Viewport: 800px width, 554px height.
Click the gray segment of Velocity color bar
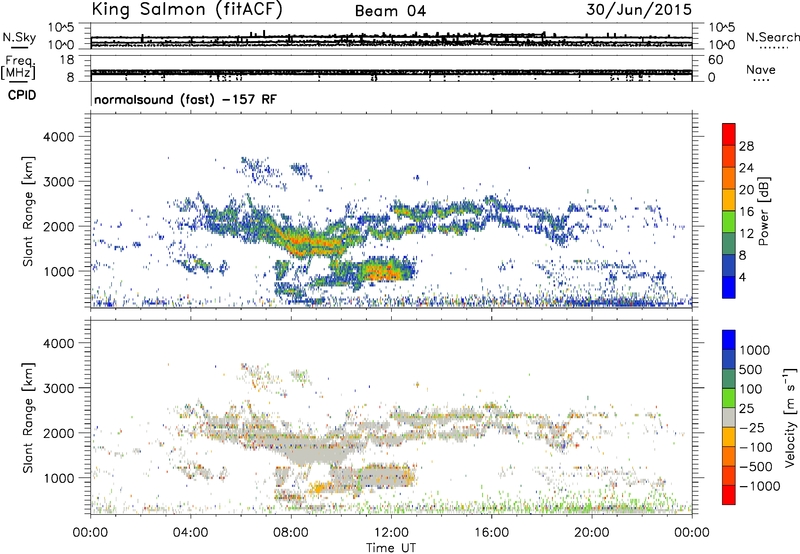click(x=729, y=418)
